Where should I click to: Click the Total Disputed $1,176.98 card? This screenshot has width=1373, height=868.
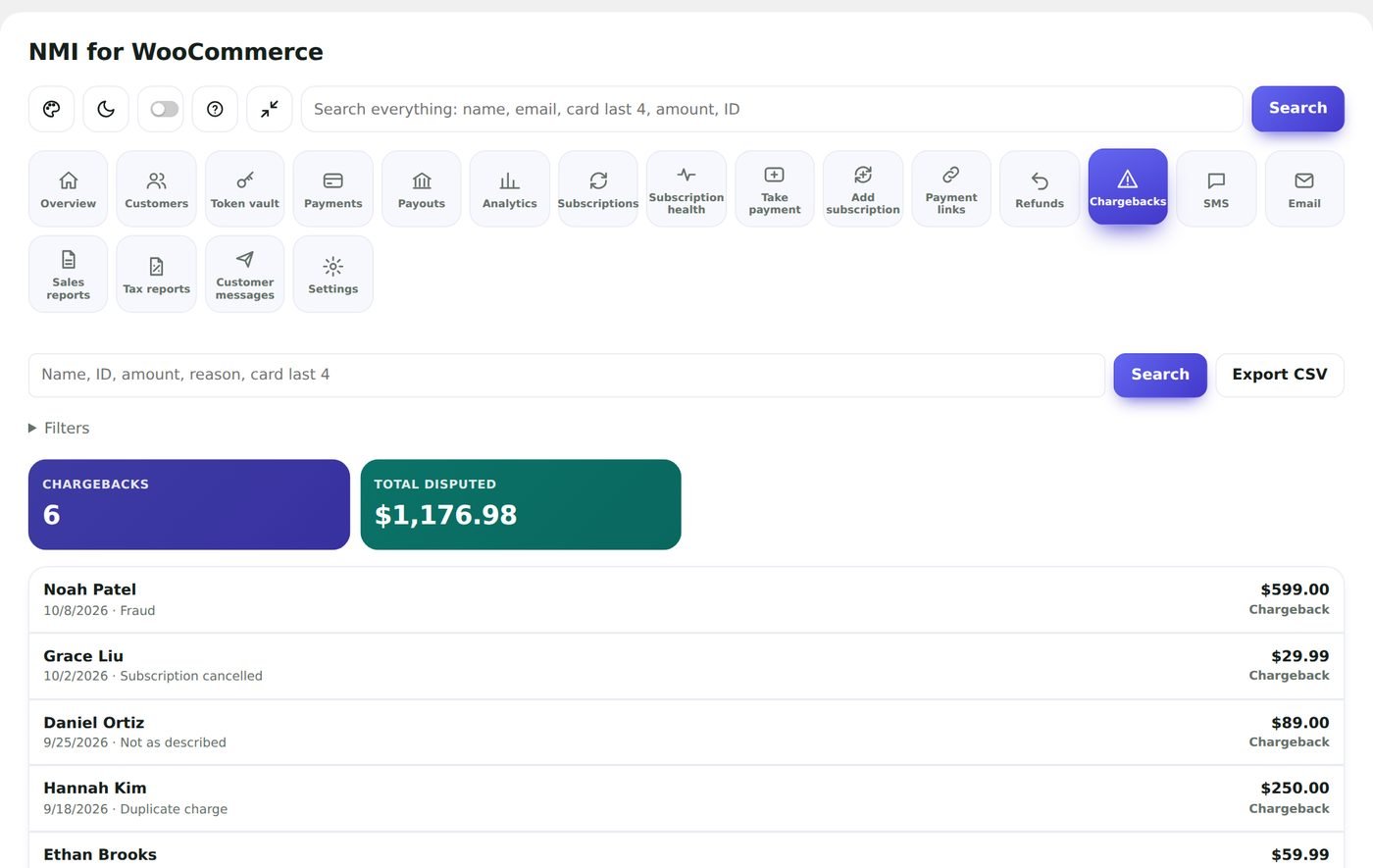(521, 504)
